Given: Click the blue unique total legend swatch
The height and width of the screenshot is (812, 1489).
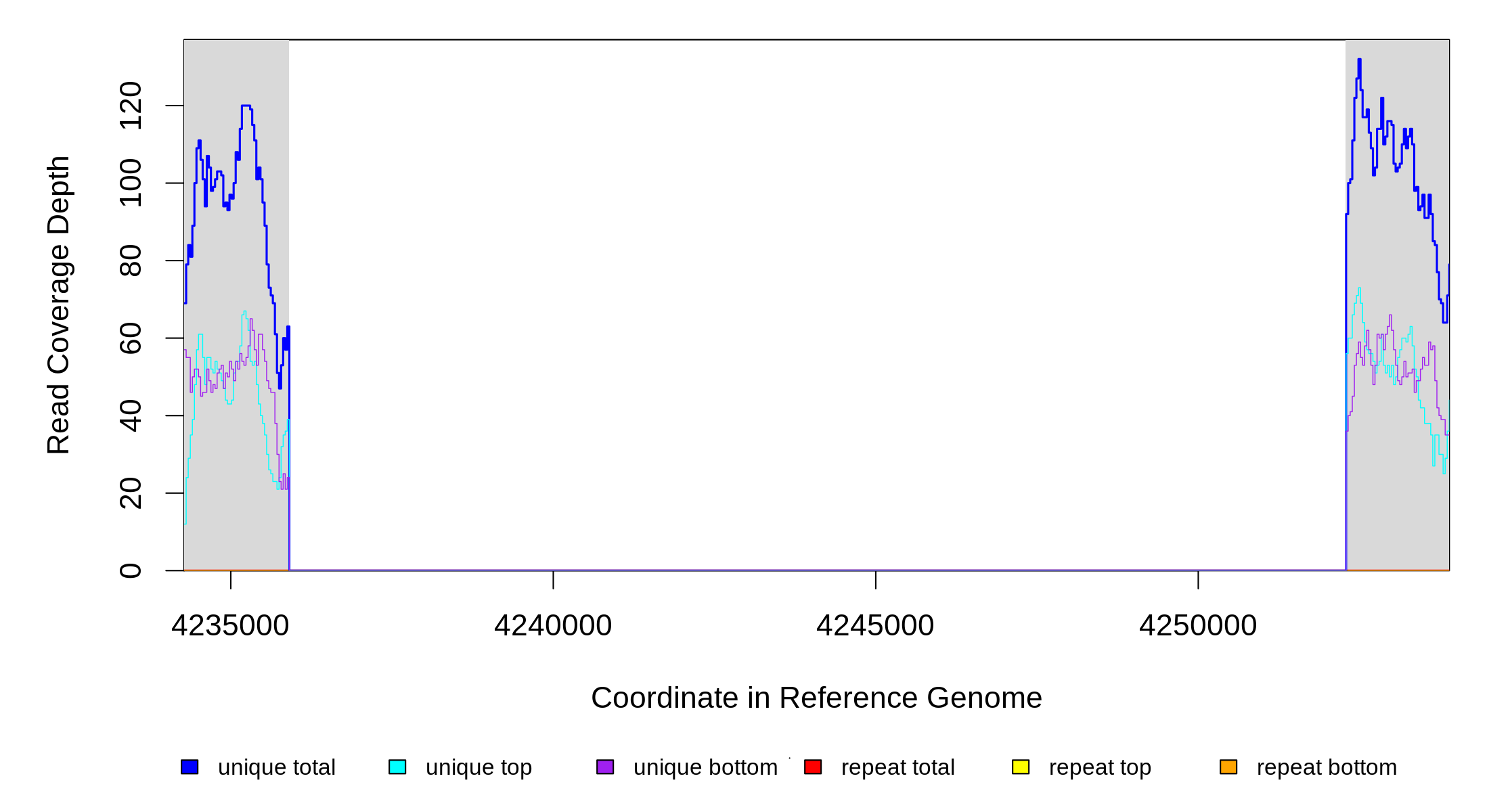Looking at the screenshot, I should pos(190,767).
